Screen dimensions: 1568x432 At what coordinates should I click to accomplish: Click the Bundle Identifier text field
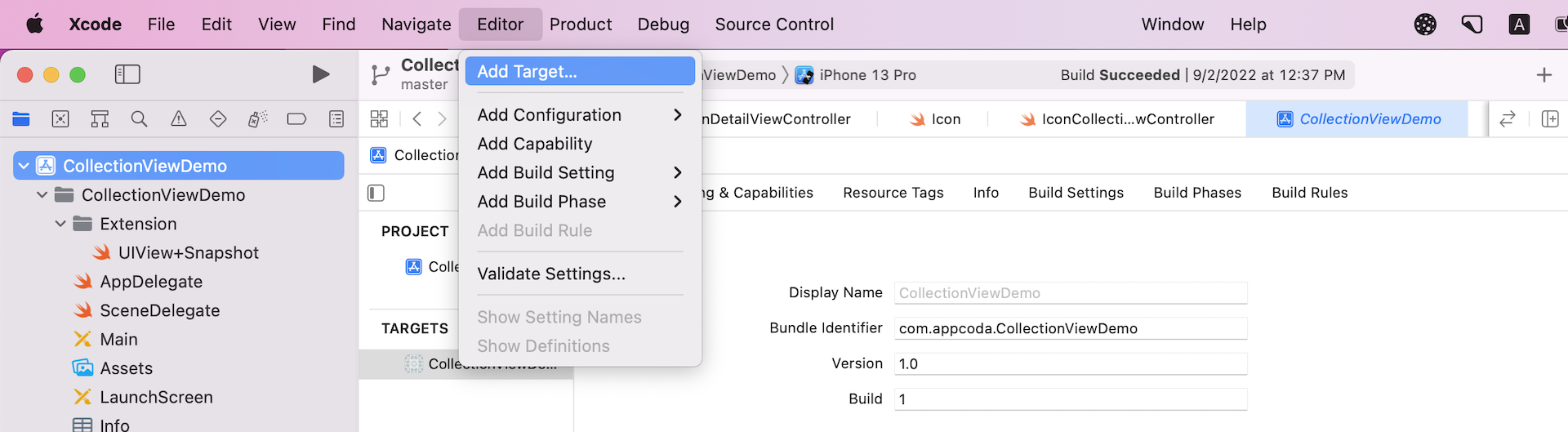[1070, 328]
